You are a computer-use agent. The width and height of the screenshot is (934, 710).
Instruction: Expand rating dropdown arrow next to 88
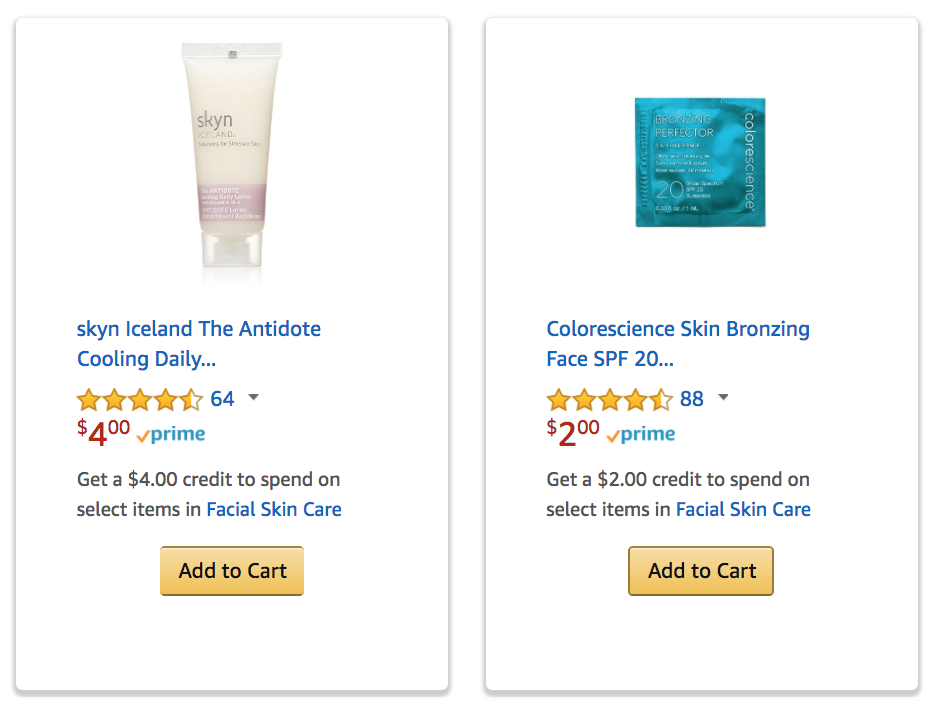pos(723,397)
